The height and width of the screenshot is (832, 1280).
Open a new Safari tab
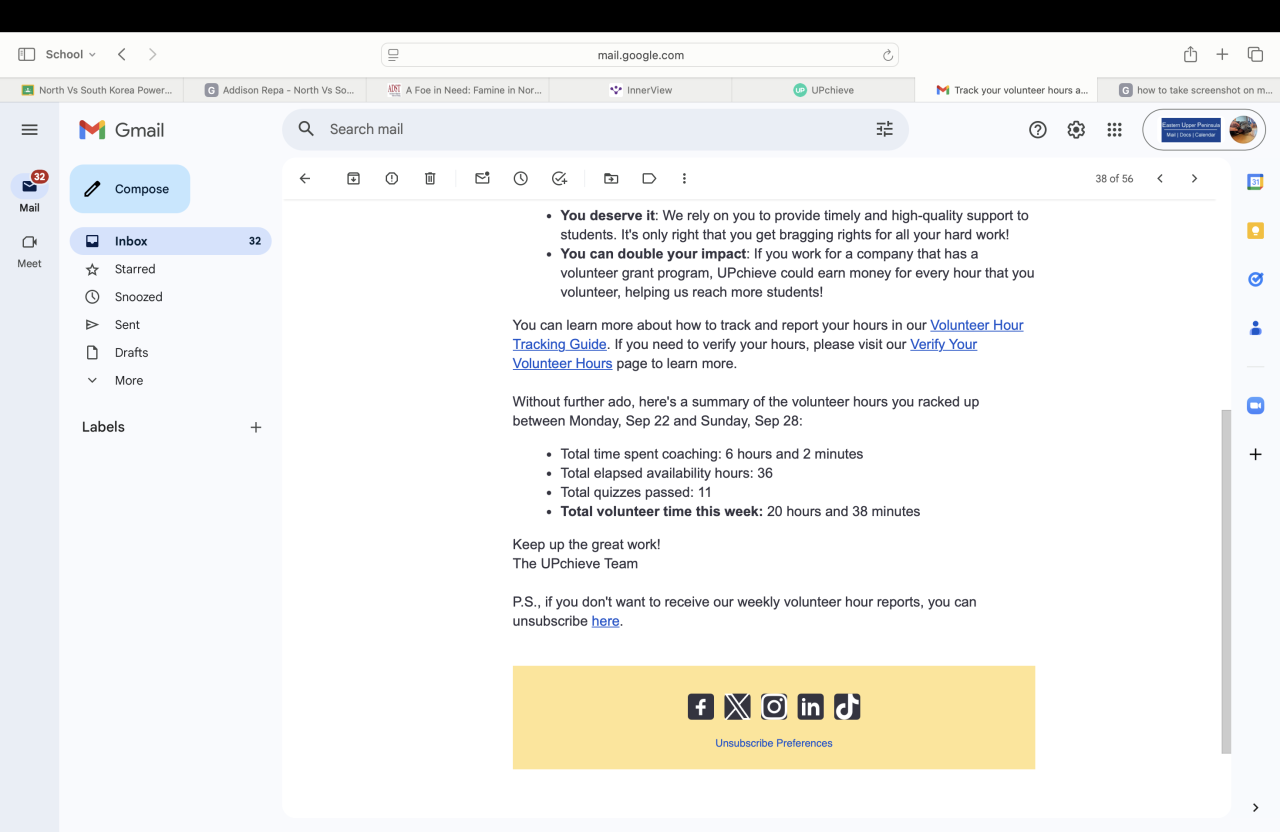[x=1222, y=54]
